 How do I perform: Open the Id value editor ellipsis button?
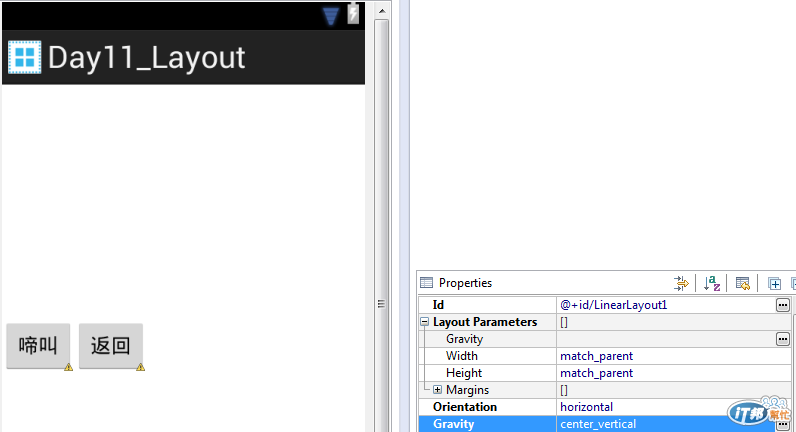point(783,305)
